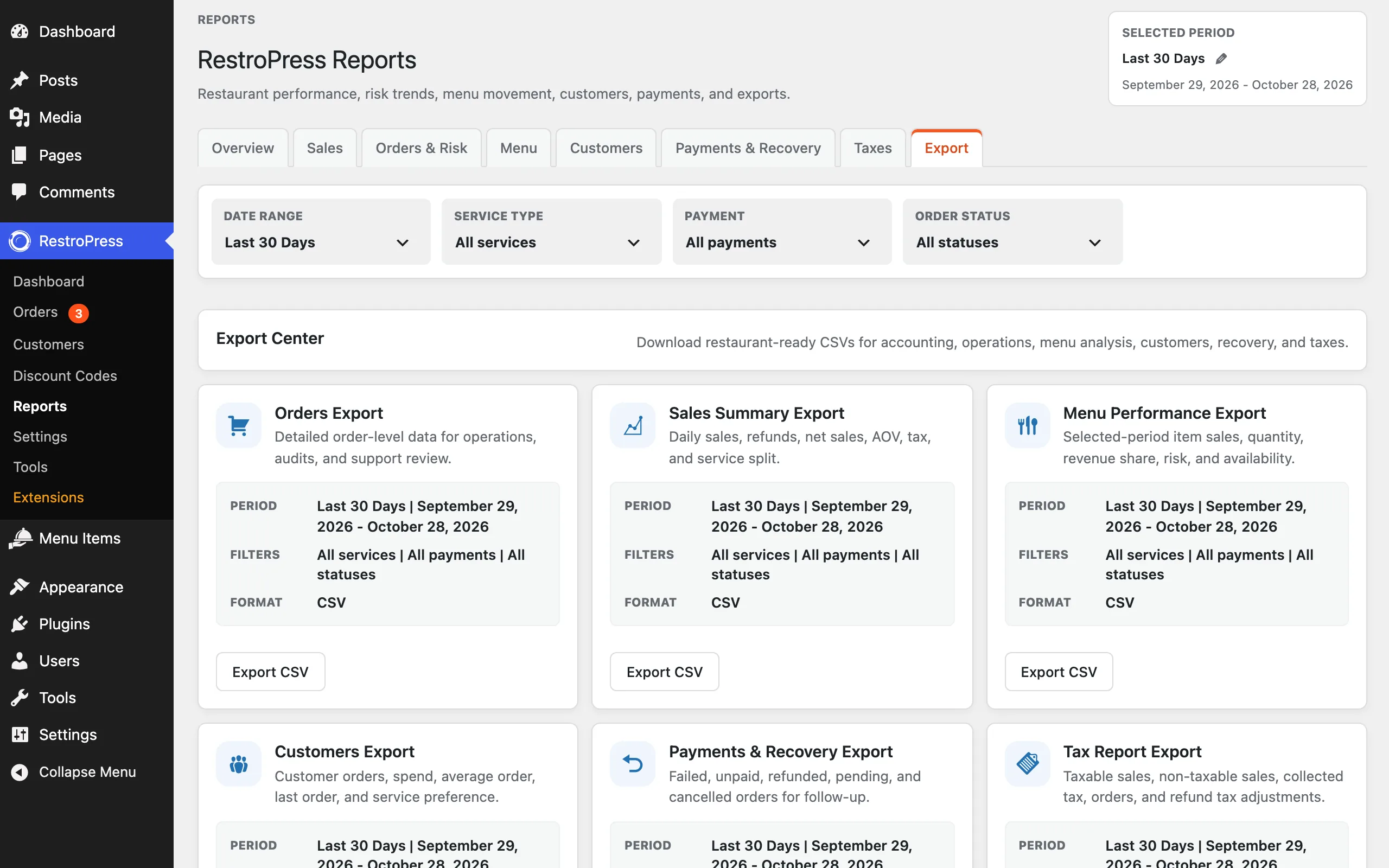Click the Plugins plug icon

(20, 624)
